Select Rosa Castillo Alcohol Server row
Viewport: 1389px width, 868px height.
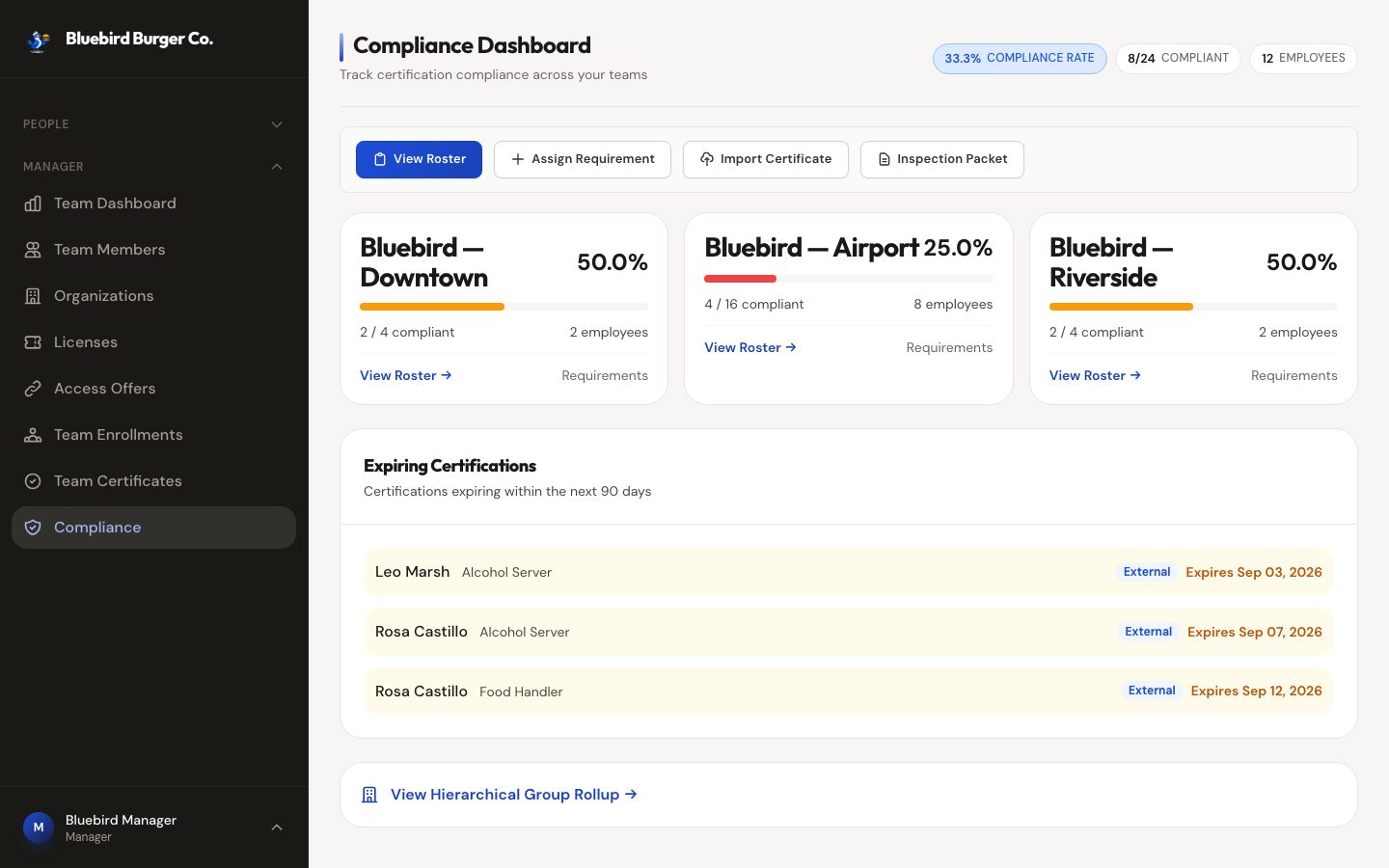coord(849,632)
